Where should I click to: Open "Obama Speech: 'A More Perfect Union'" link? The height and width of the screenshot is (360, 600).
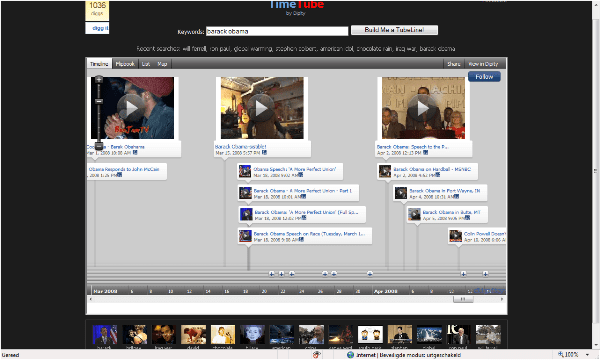click(295, 169)
